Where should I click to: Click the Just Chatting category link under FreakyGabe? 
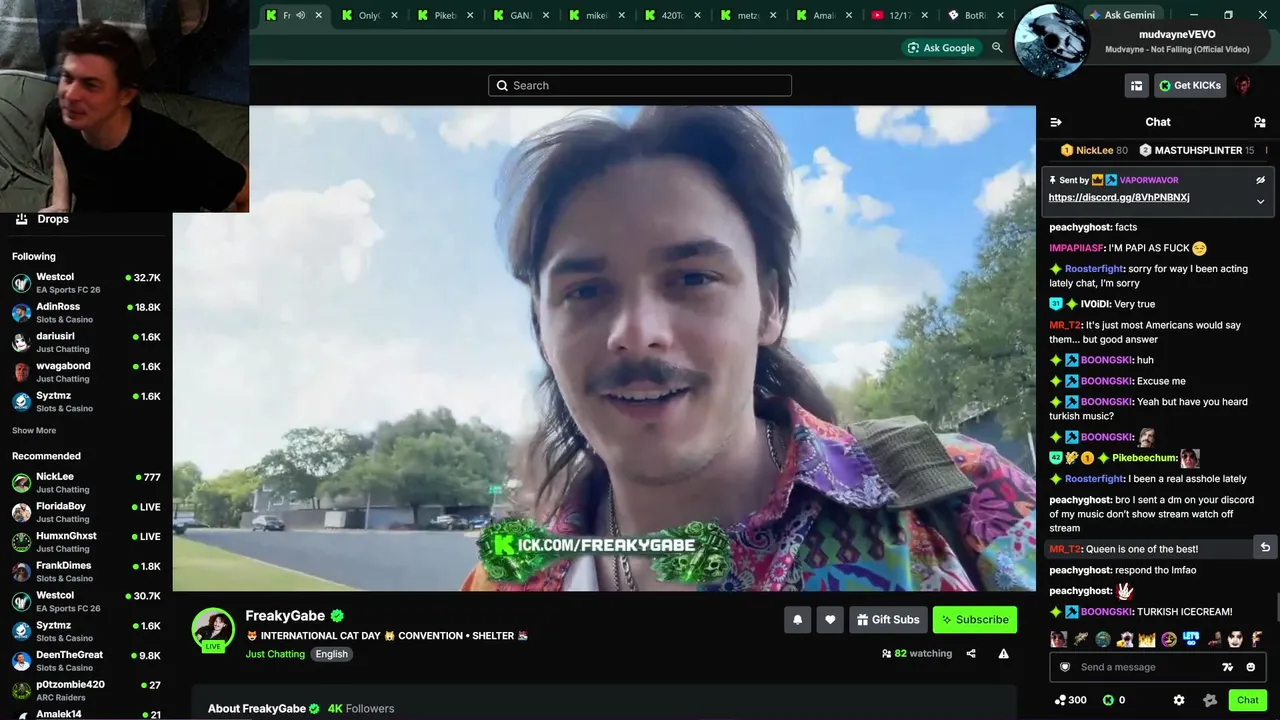coord(275,654)
